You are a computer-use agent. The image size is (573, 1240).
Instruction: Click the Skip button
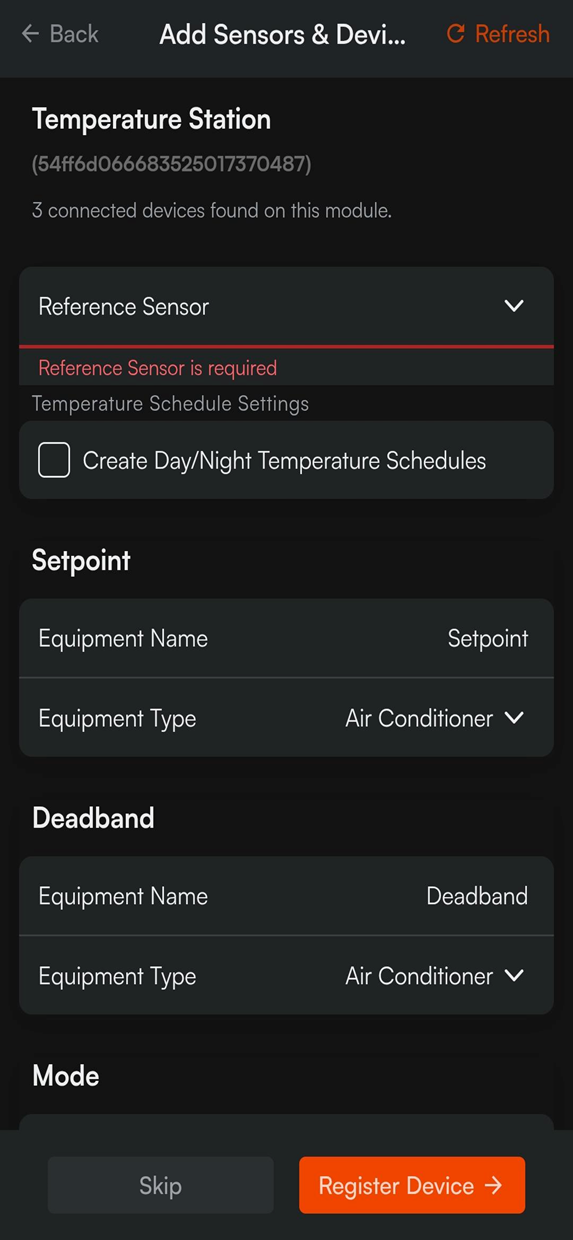click(x=160, y=1185)
